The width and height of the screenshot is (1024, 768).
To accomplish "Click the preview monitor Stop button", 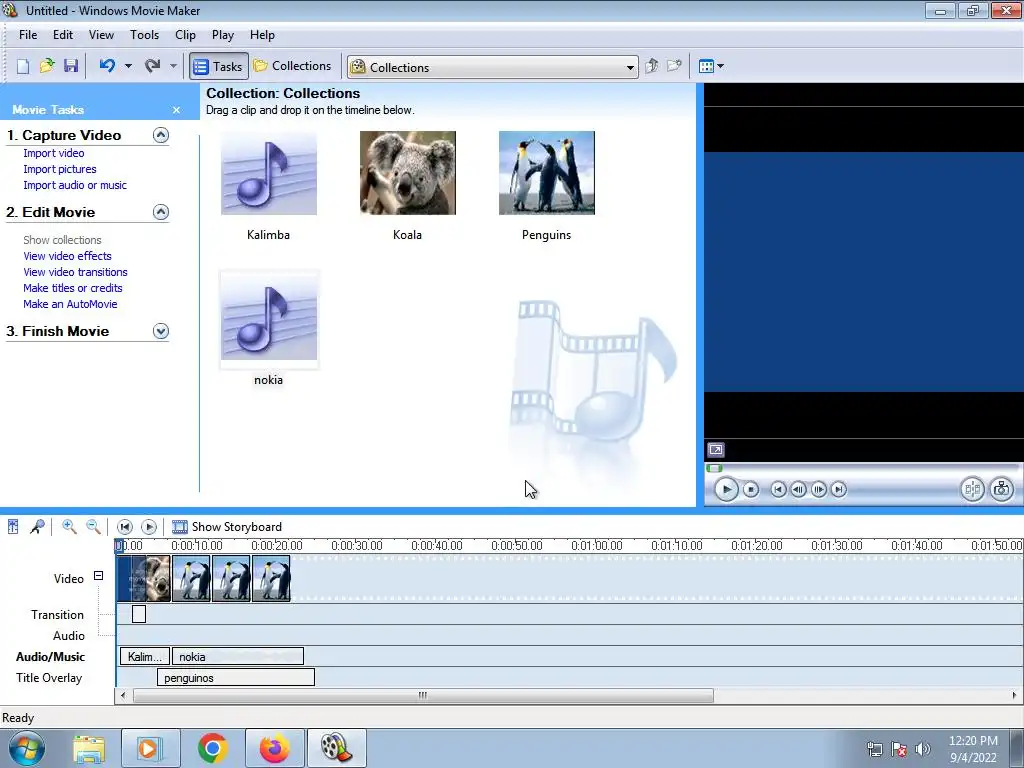I will coord(751,489).
